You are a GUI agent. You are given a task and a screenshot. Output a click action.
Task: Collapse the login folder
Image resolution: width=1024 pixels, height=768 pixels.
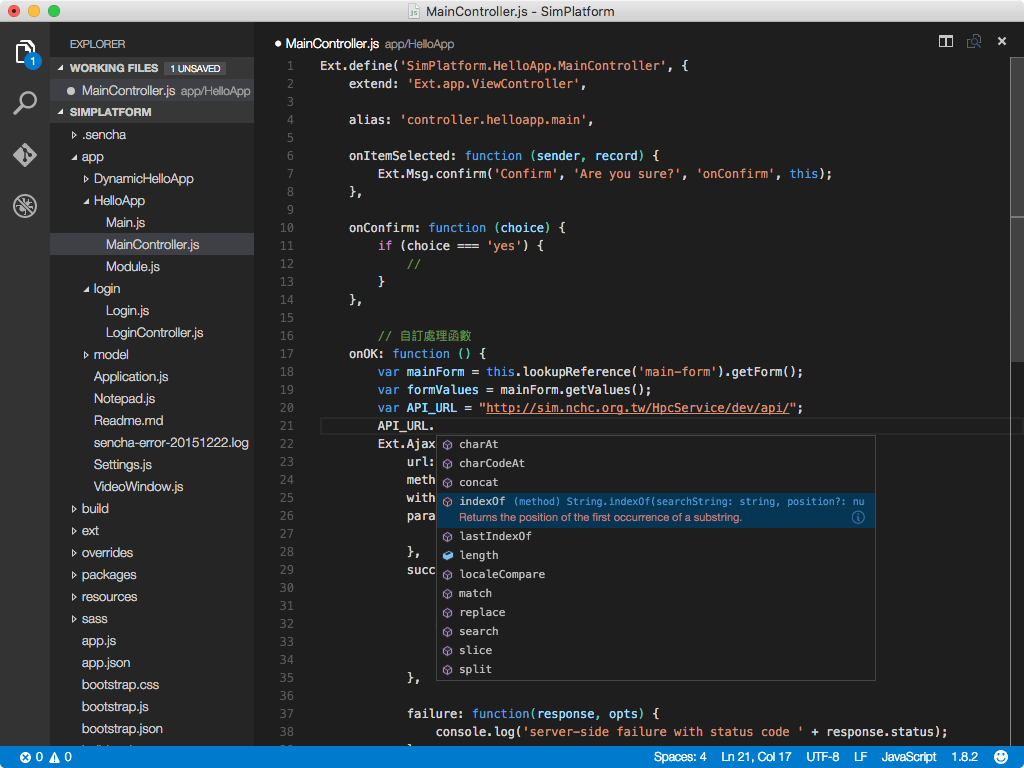106,288
